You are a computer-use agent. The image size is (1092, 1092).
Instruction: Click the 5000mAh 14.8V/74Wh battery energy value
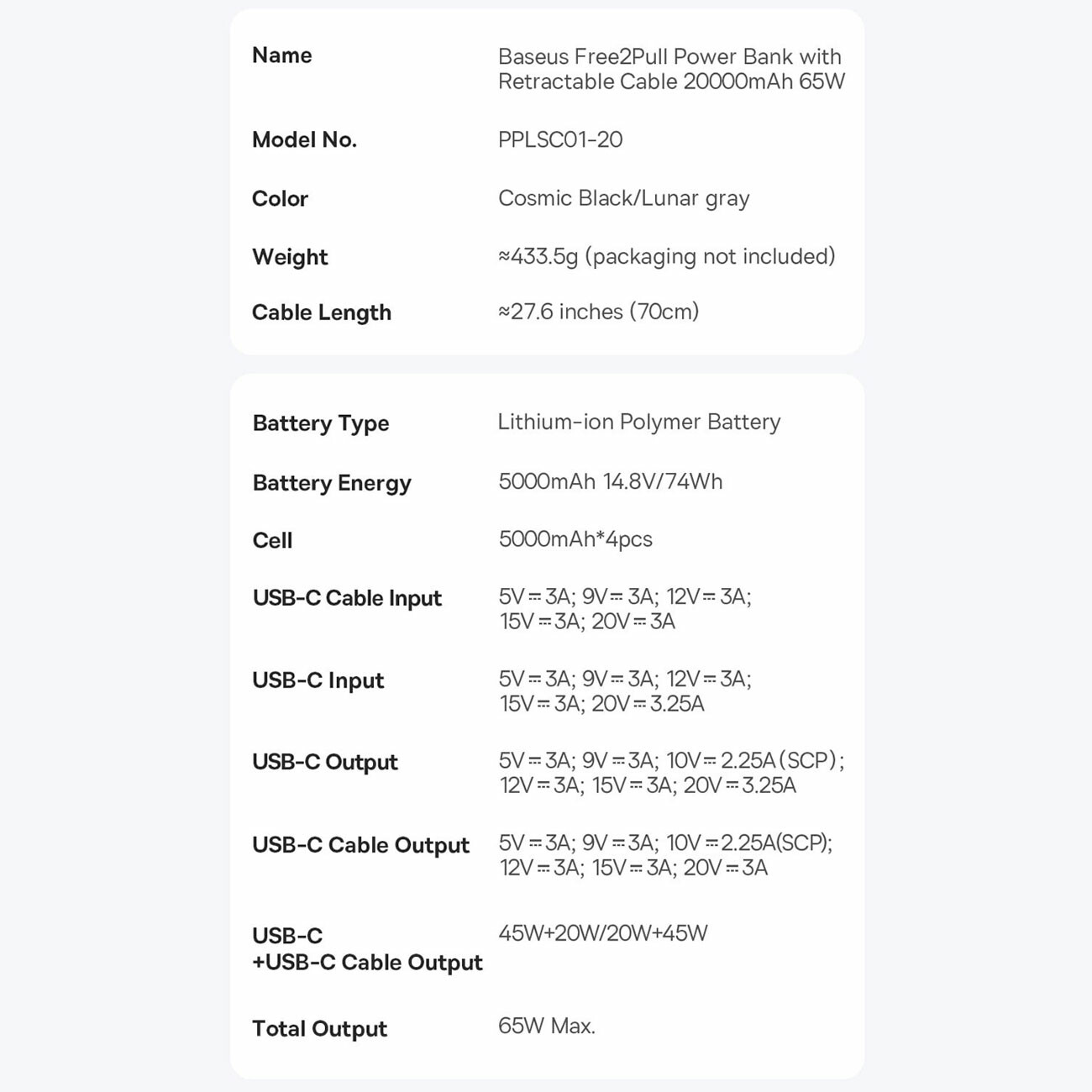[610, 481]
